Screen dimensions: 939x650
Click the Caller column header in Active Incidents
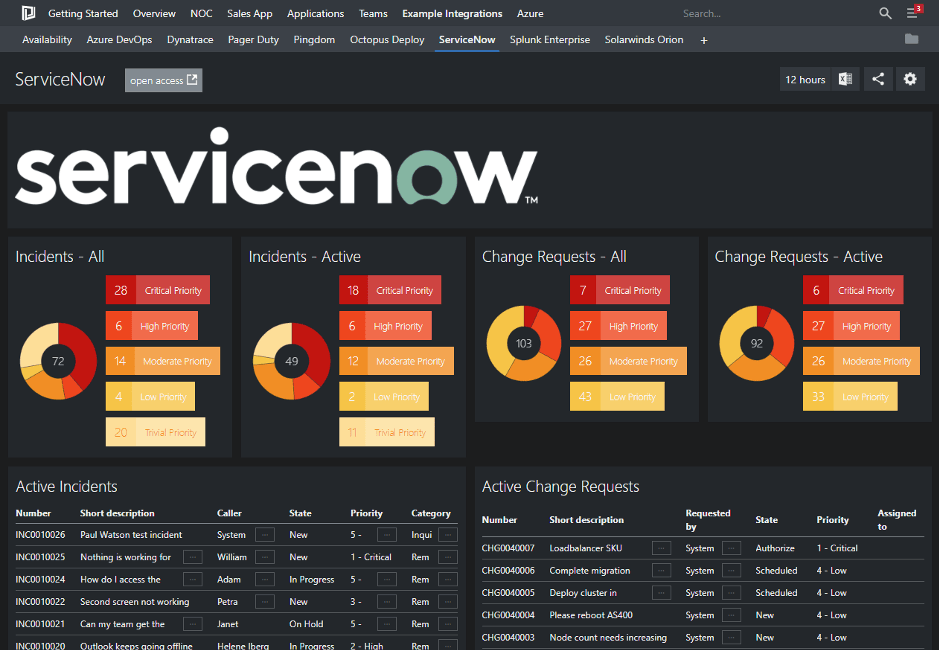coord(229,513)
